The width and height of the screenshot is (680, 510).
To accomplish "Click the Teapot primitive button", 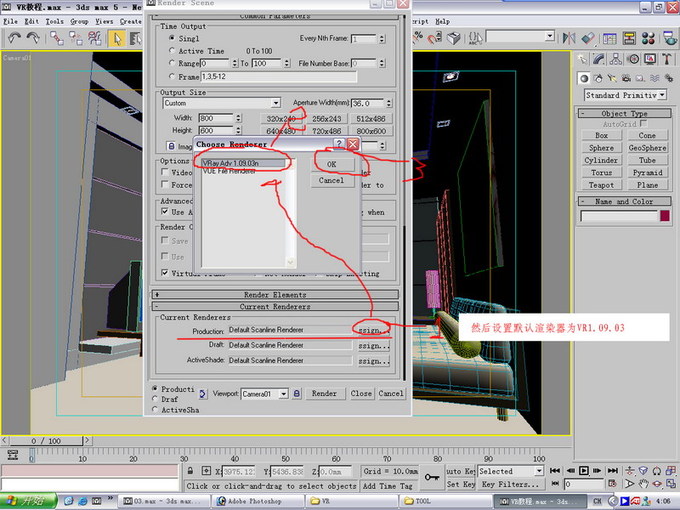I will tap(601, 185).
